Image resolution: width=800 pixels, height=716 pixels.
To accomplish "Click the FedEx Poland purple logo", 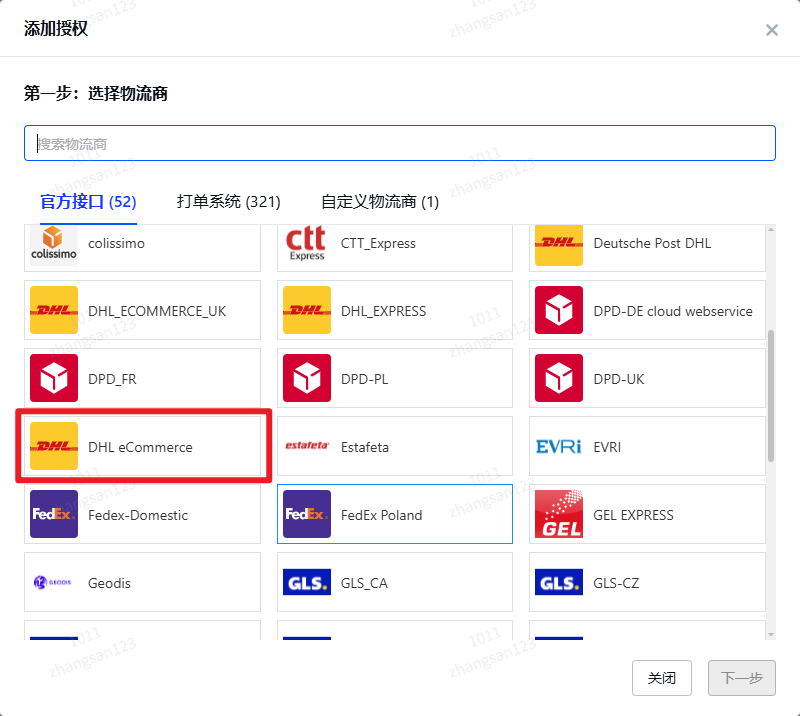I will pos(307,514).
